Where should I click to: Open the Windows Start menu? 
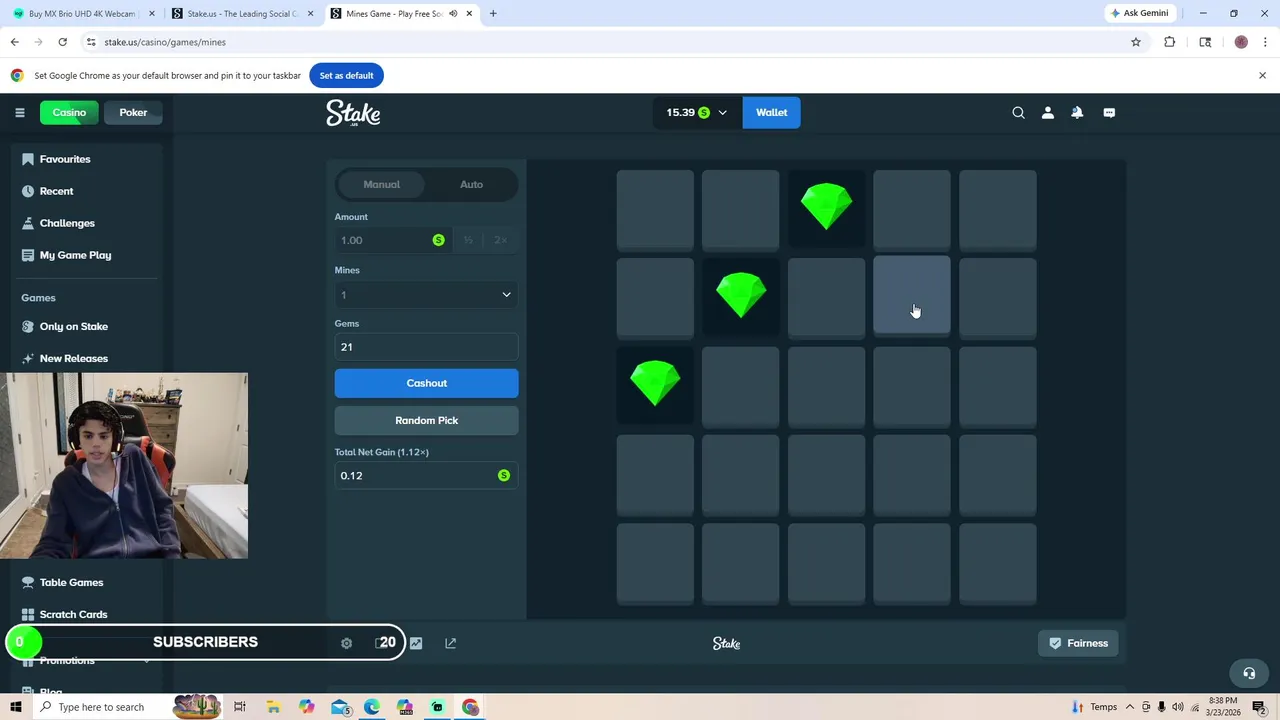coord(16,707)
